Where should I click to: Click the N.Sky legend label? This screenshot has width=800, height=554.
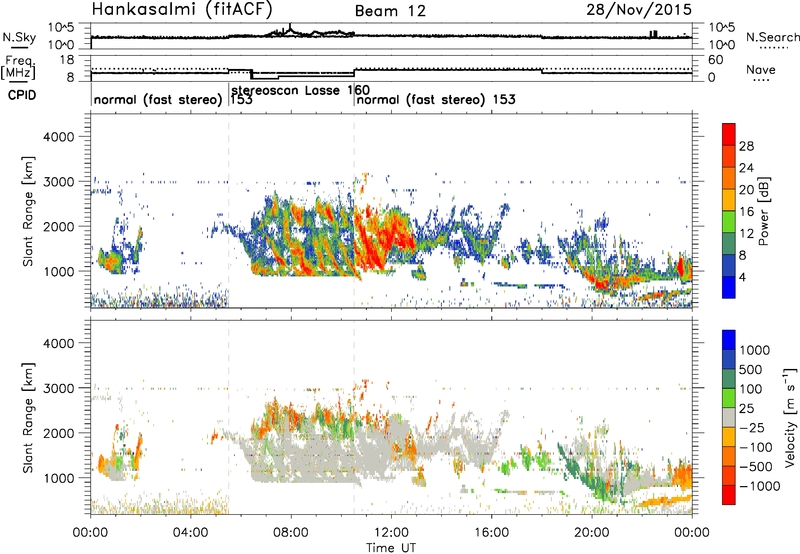click(19, 37)
